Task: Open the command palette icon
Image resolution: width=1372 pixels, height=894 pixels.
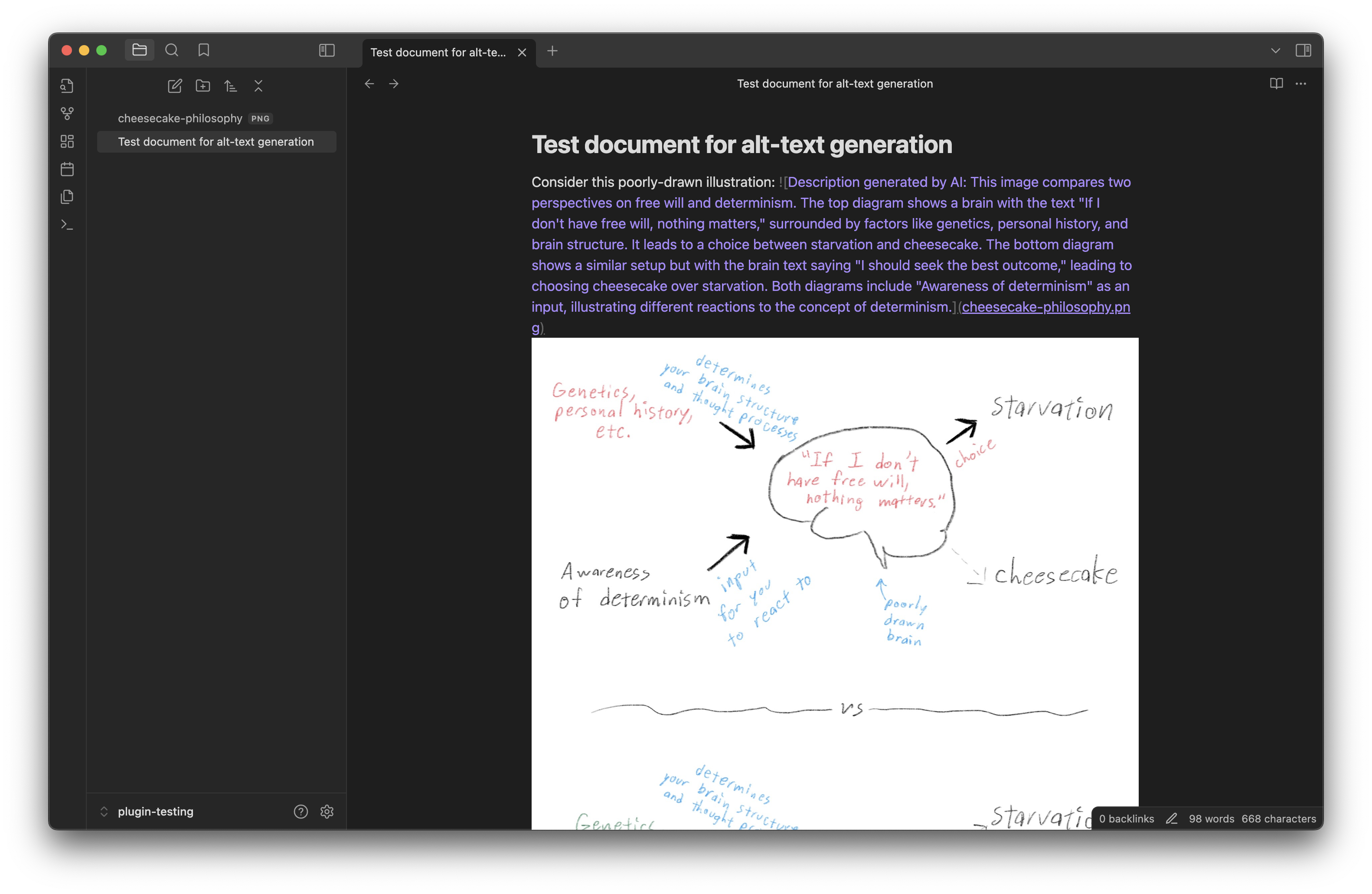Action: pos(67,225)
